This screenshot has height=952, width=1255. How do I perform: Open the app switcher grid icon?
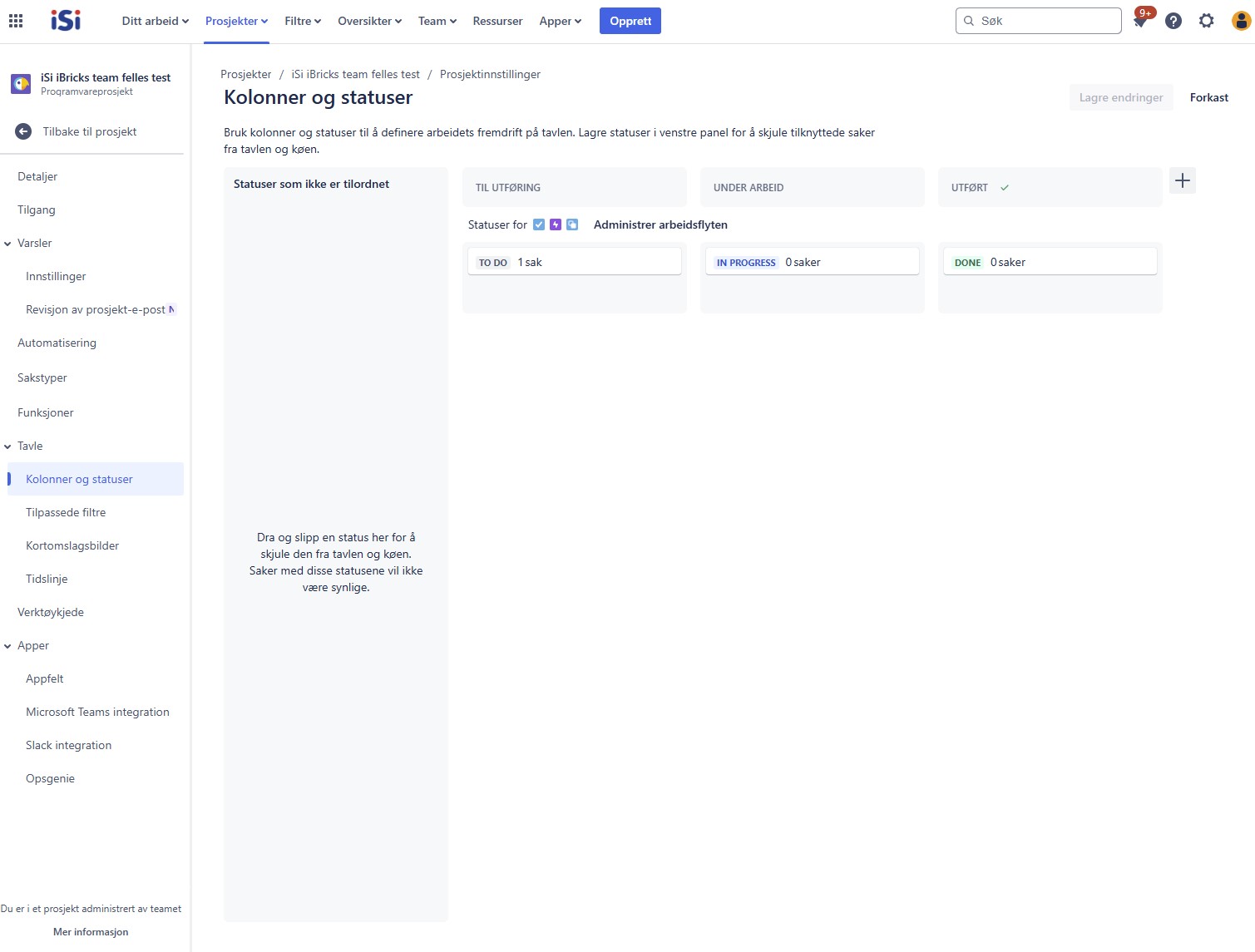pyautogui.click(x=15, y=21)
